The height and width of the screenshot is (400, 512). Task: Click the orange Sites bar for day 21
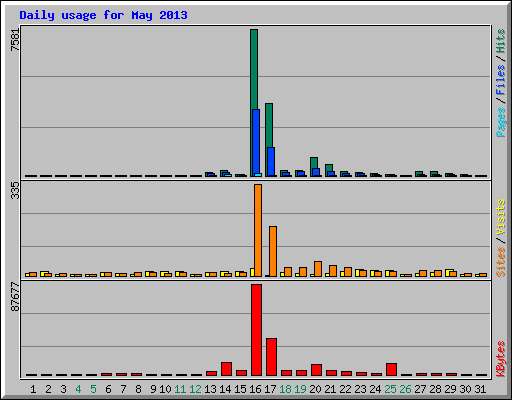(333, 271)
